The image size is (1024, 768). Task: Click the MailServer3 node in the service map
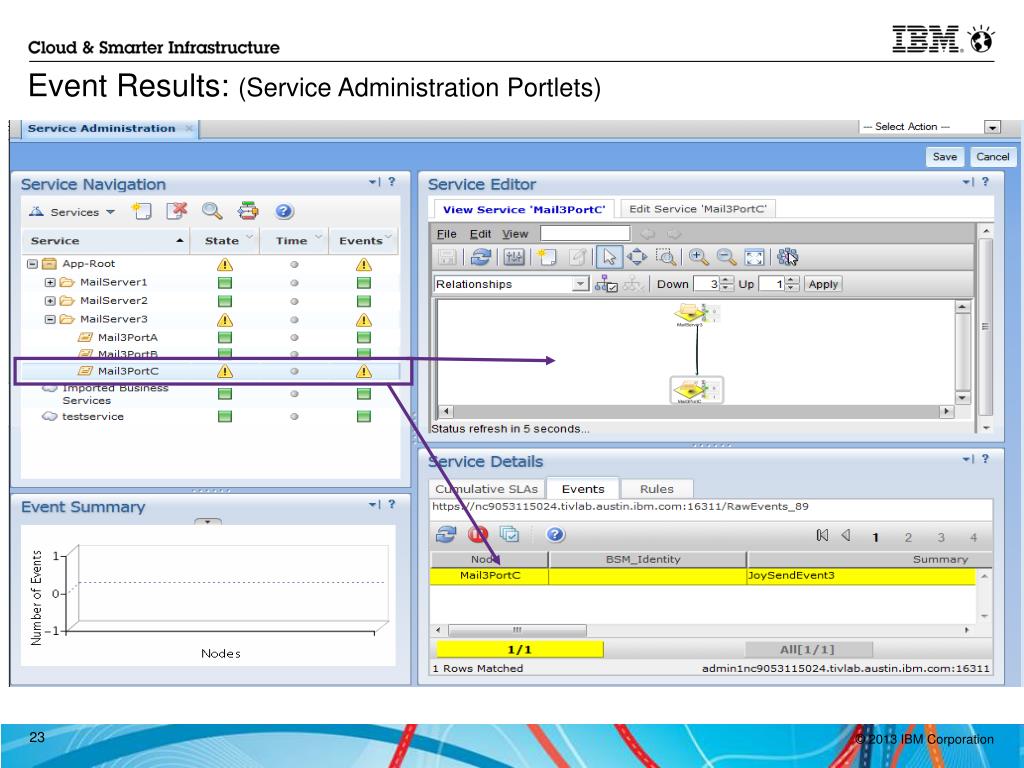tap(696, 315)
